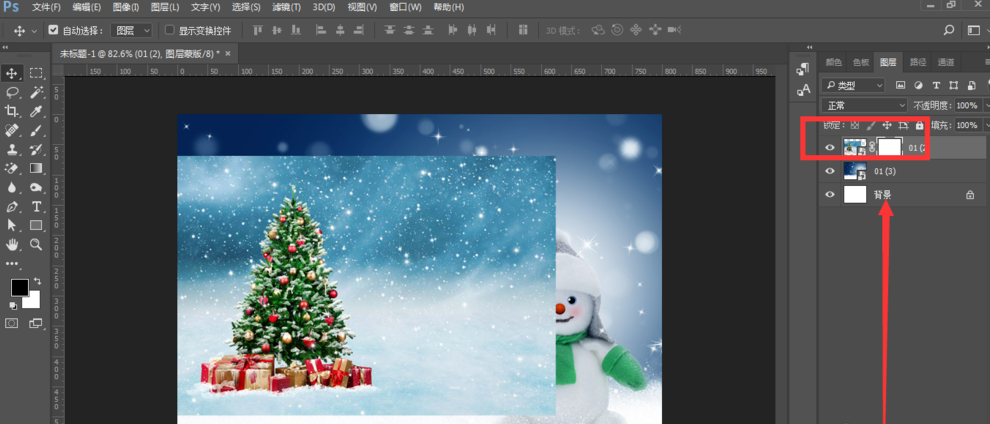Close the 未标题-1 document tab
990x424 pixels.
tap(228, 54)
